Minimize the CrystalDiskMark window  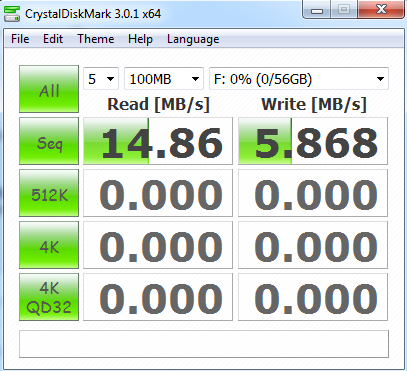point(317,9)
